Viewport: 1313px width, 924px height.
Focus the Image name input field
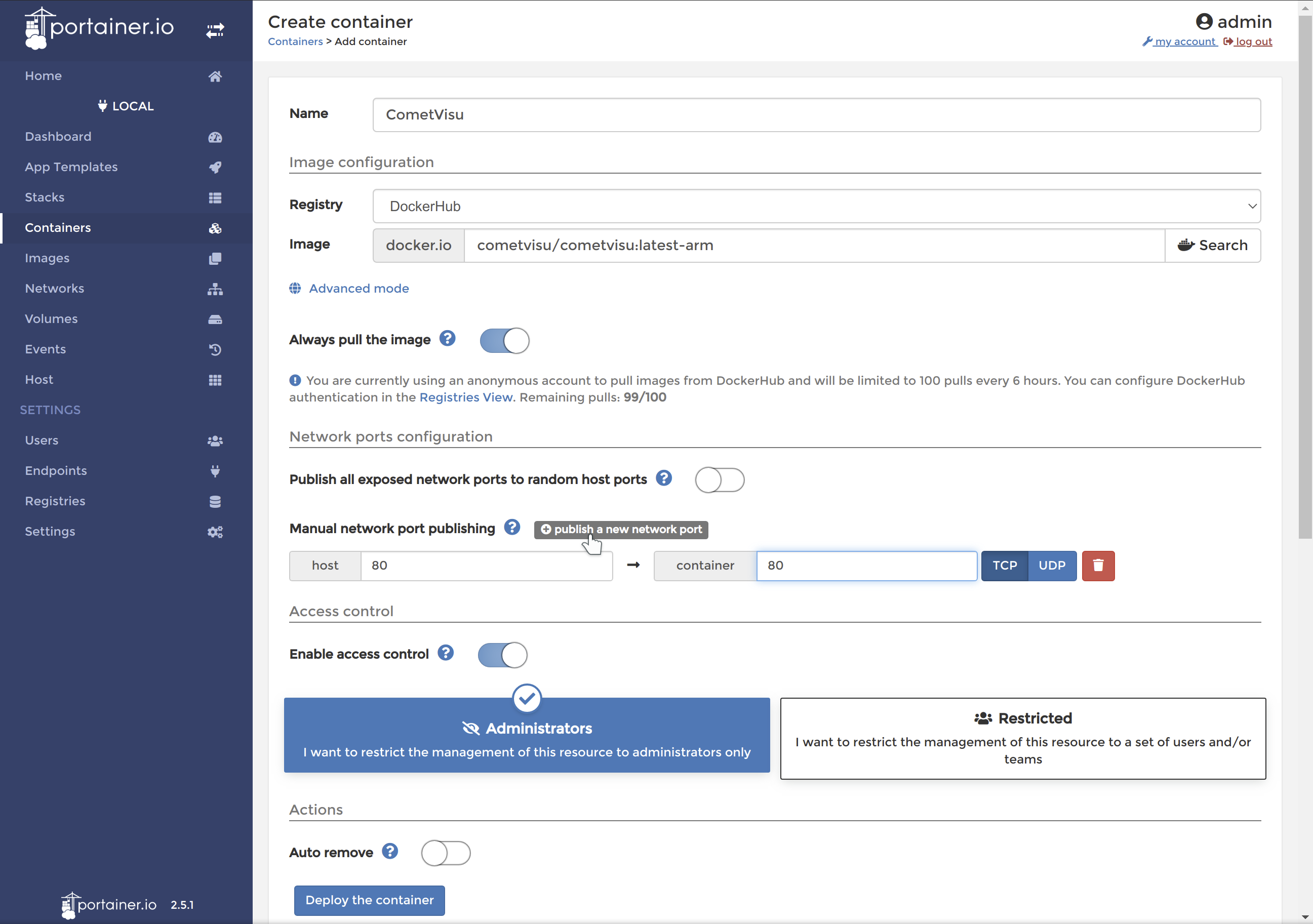point(814,245)
